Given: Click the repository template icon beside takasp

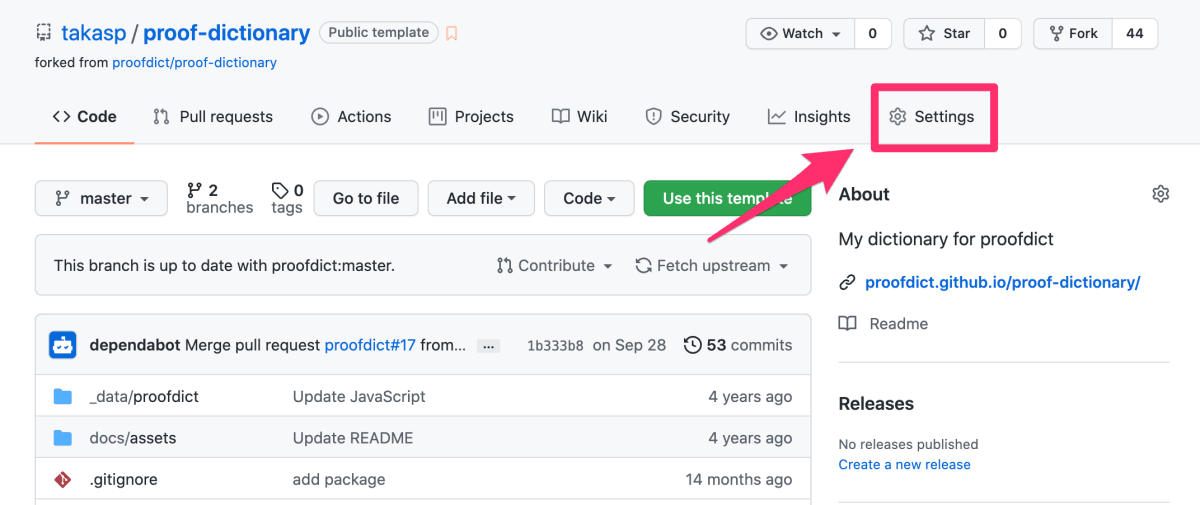Looking at the screenshot, I should pyautogui.click(x=44, y=33).
